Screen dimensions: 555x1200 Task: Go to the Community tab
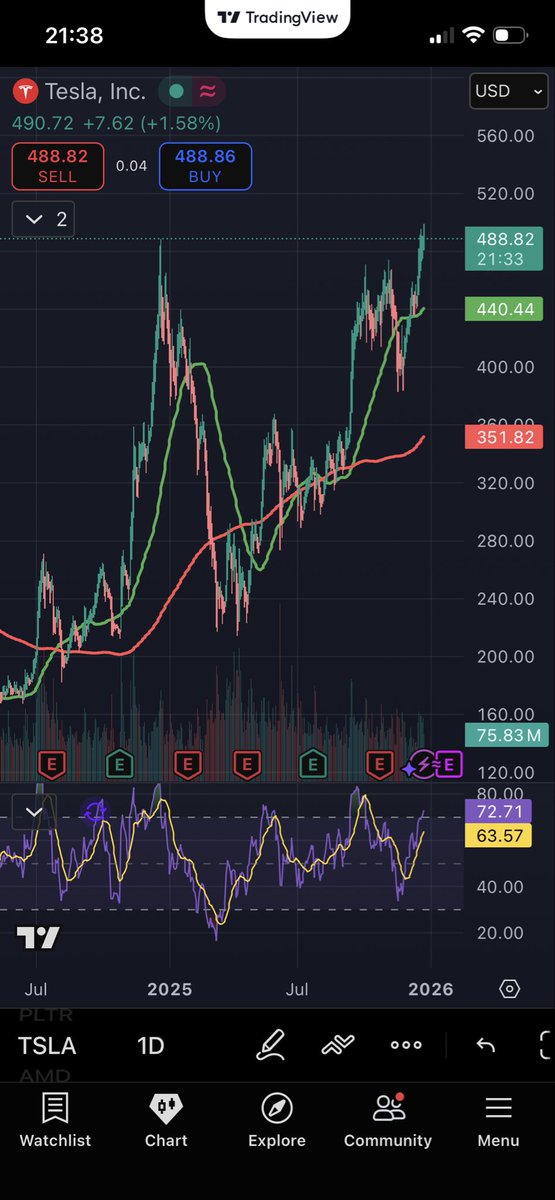click(388, 1120)
